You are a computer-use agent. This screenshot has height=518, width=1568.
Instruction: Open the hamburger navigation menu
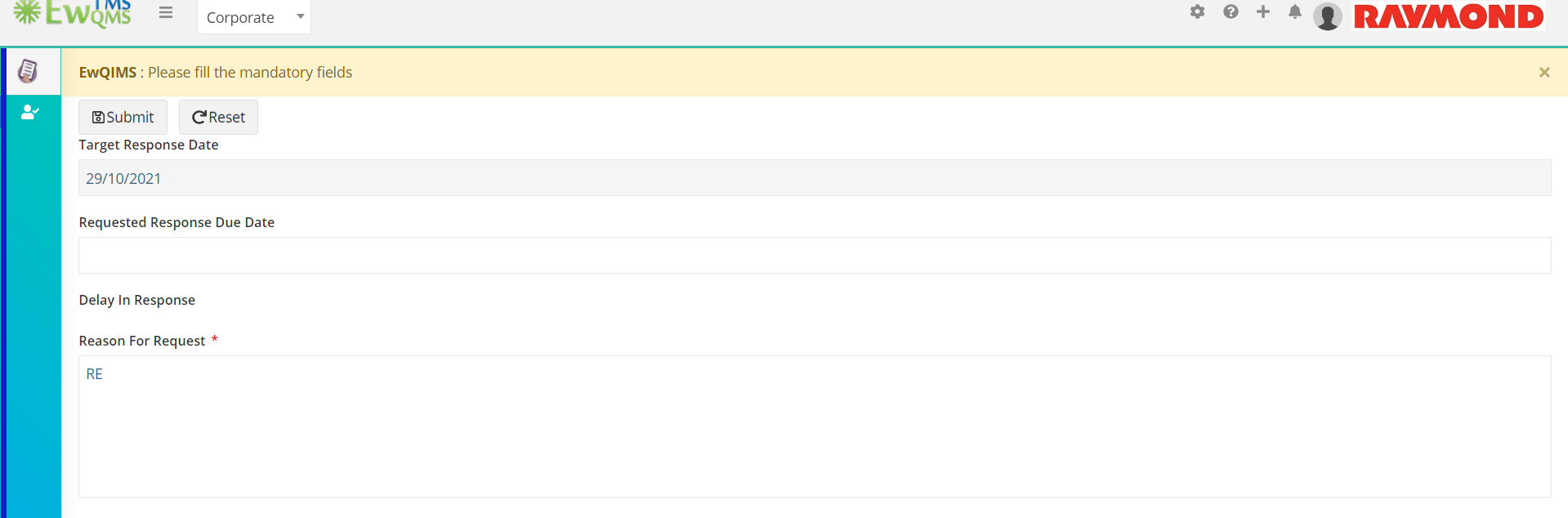point(166,12)
